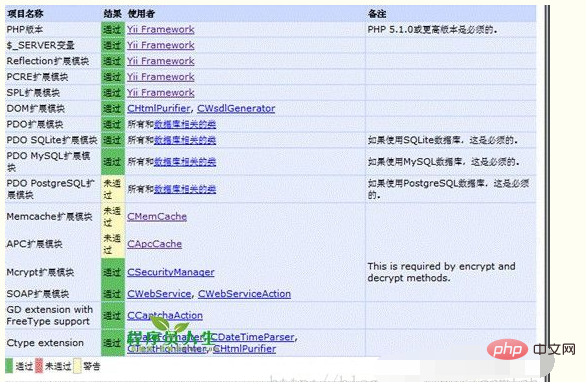586x382 pixels.
Task: Click the encrypt and decrypt methods note
Action: coord(441,272)
